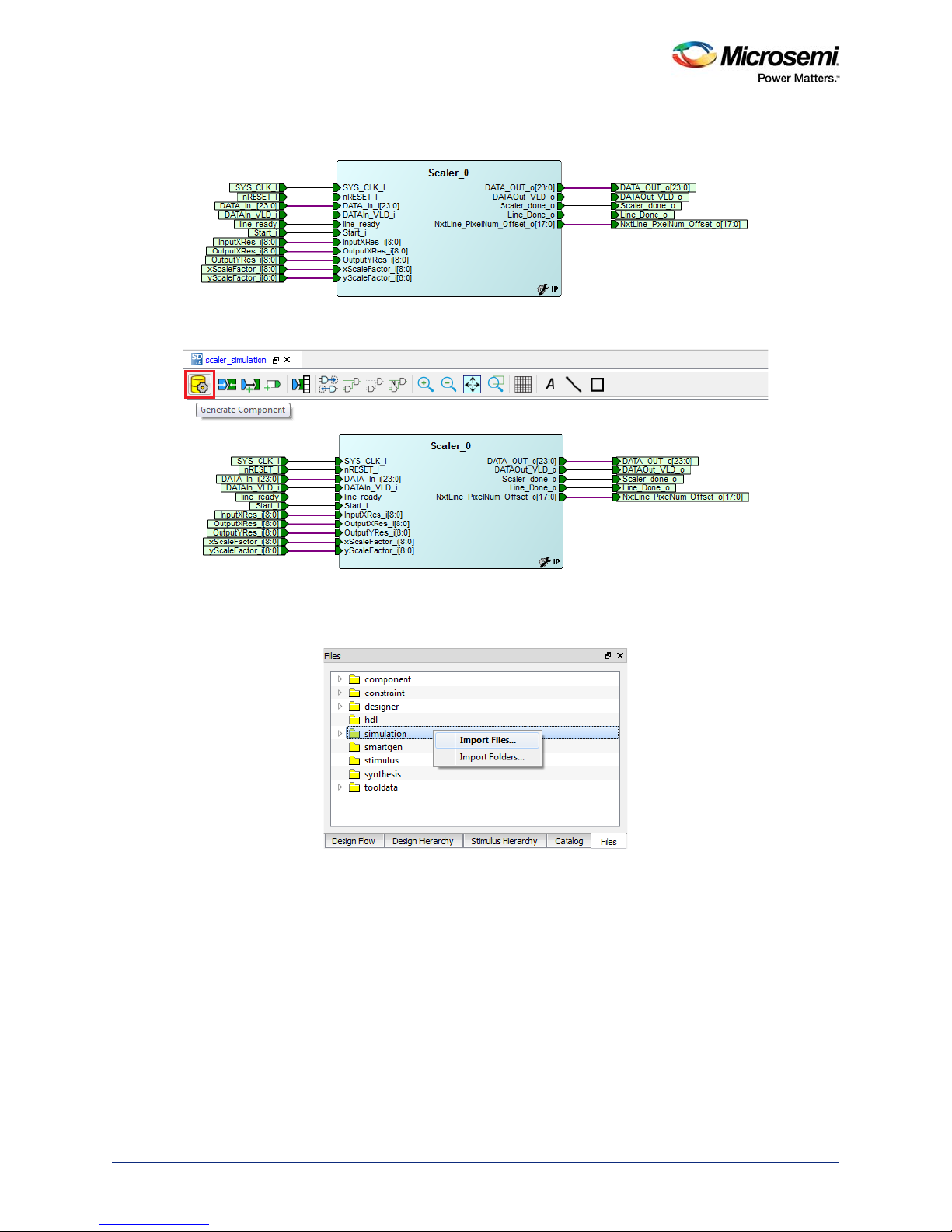Click the SYS_CLK_I port in scaler_simulation canvas

pos(258,461)
